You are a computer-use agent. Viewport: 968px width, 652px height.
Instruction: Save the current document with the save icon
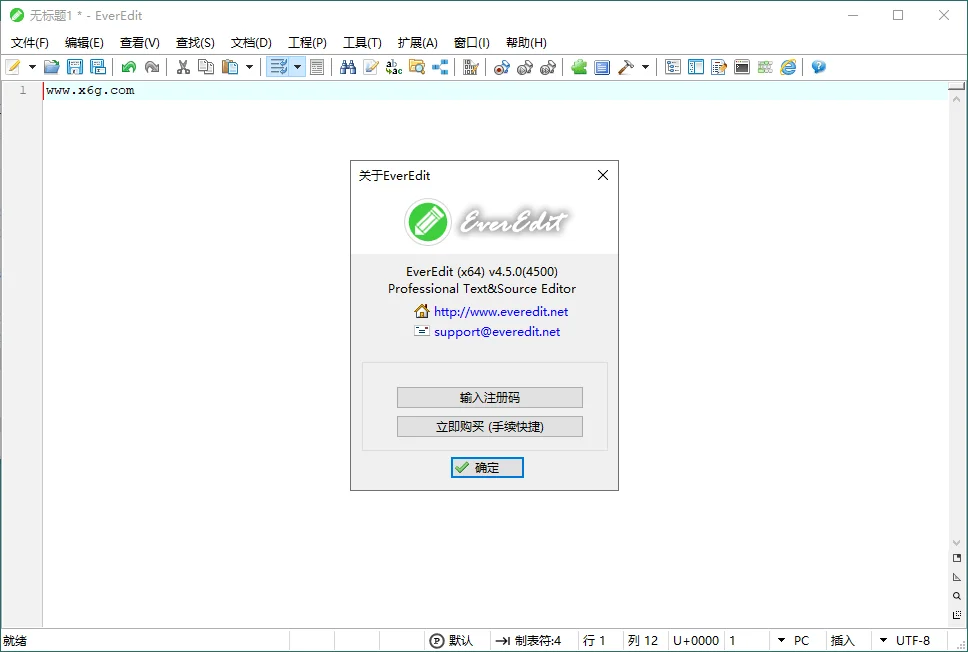click(73, 66)
